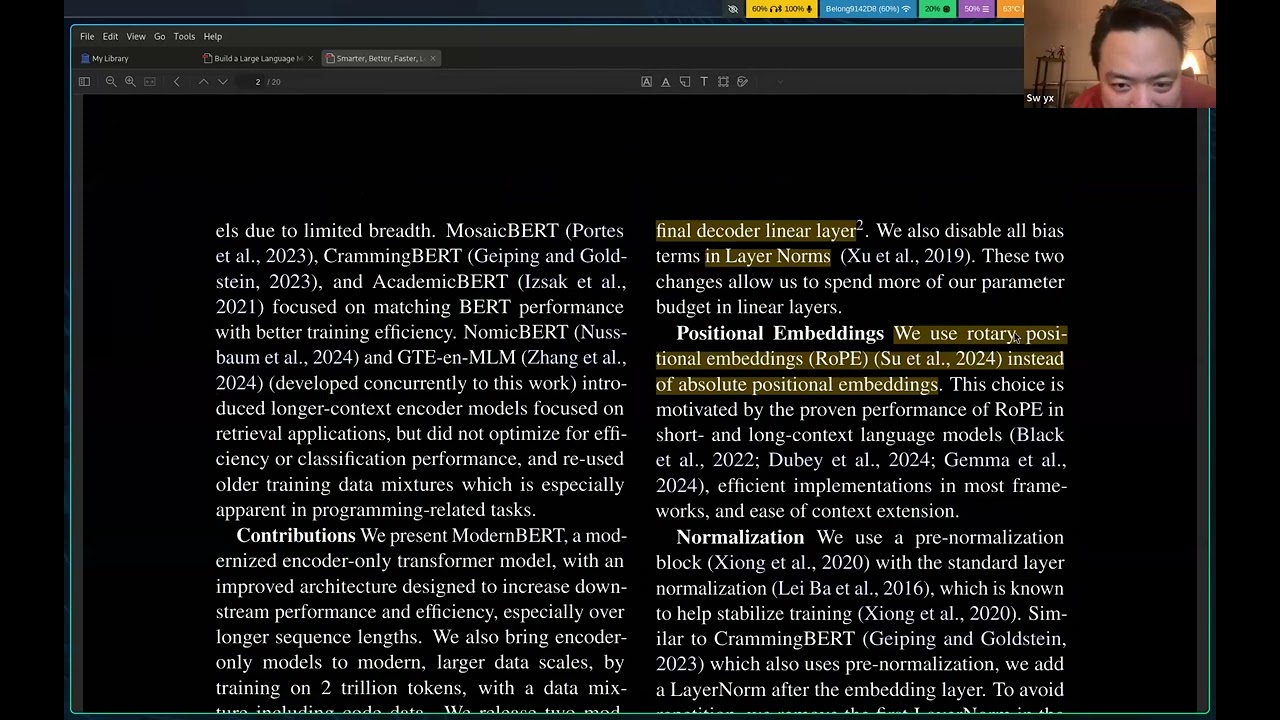Click the 20% CPU usage module

(x=937, y=9)
